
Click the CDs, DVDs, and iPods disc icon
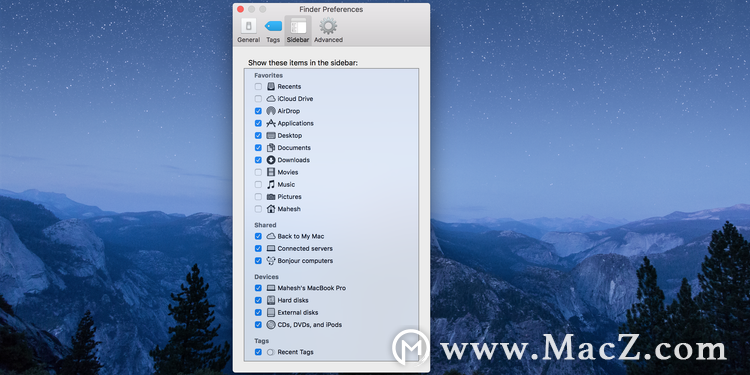[271, 325]
